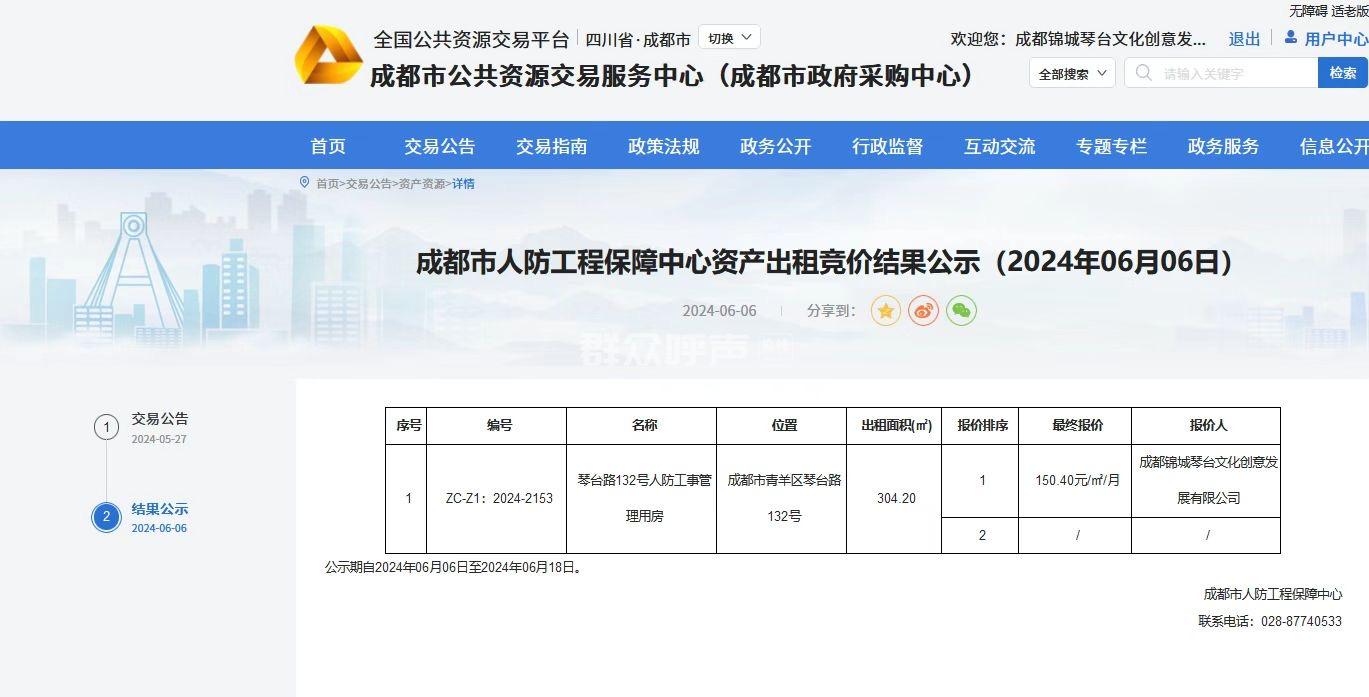
Task: Select step 1 circle 交易公告
Action: click(x=106, y=428)
